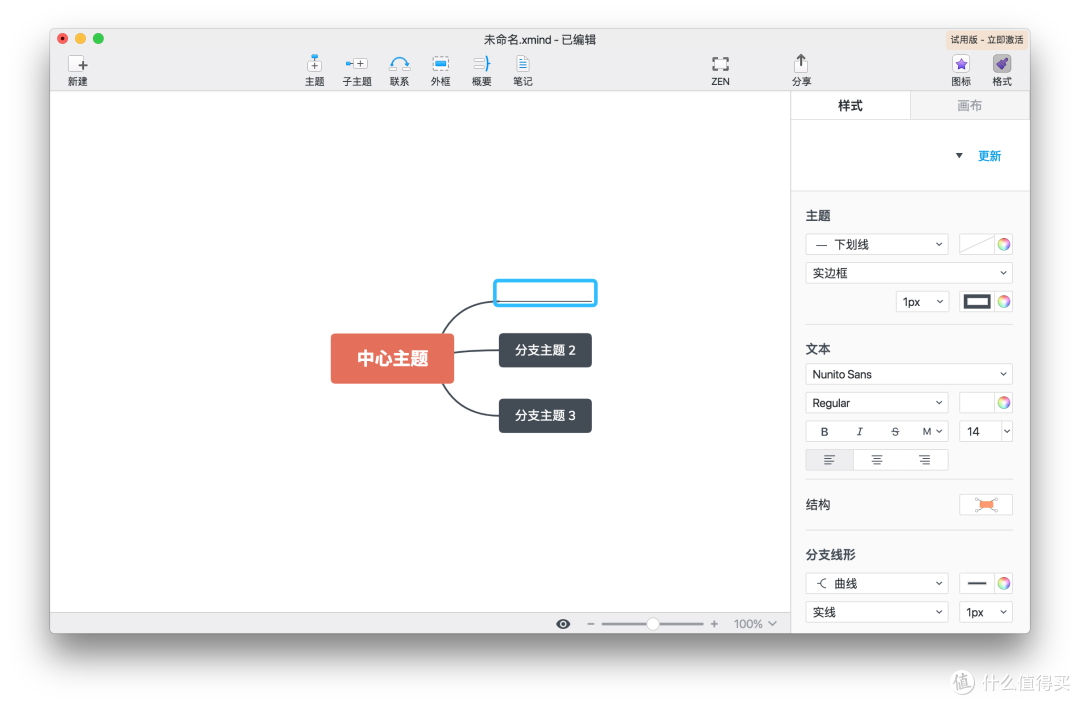Toggle the eye visibility icon in status bar
Image resolution: width=1080 pixels, height=705 pixels.
pyautogui.click(x=563, y=624)
